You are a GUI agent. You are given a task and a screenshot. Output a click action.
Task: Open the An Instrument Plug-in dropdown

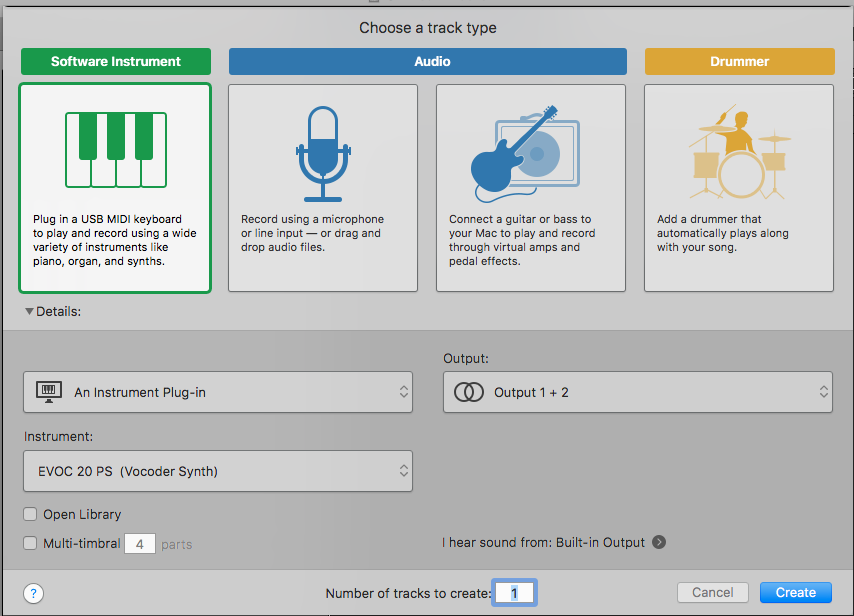pos(218,392)
